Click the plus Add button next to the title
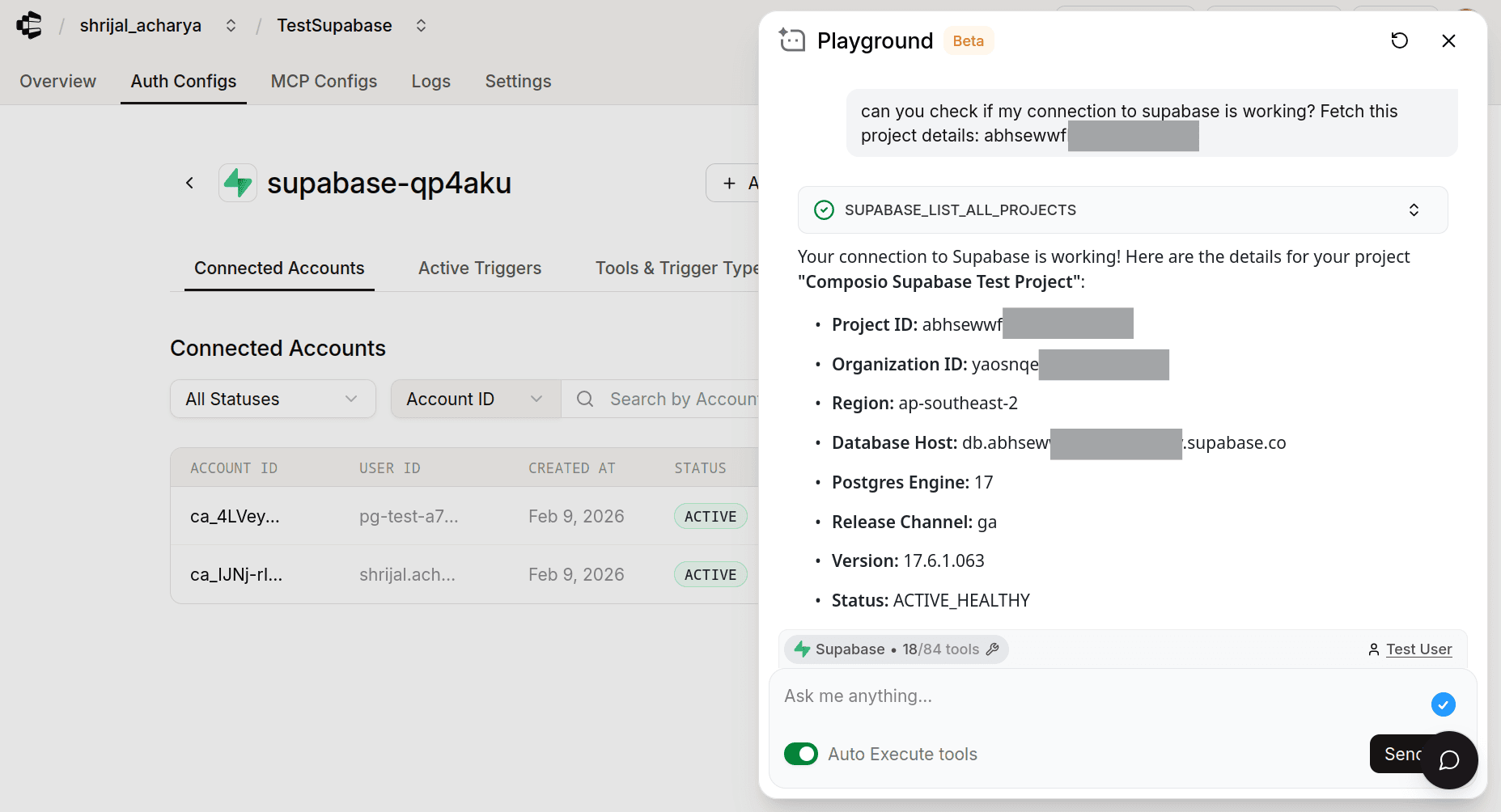The width and height of the screenshot is (1501, 812). (732, 183)
